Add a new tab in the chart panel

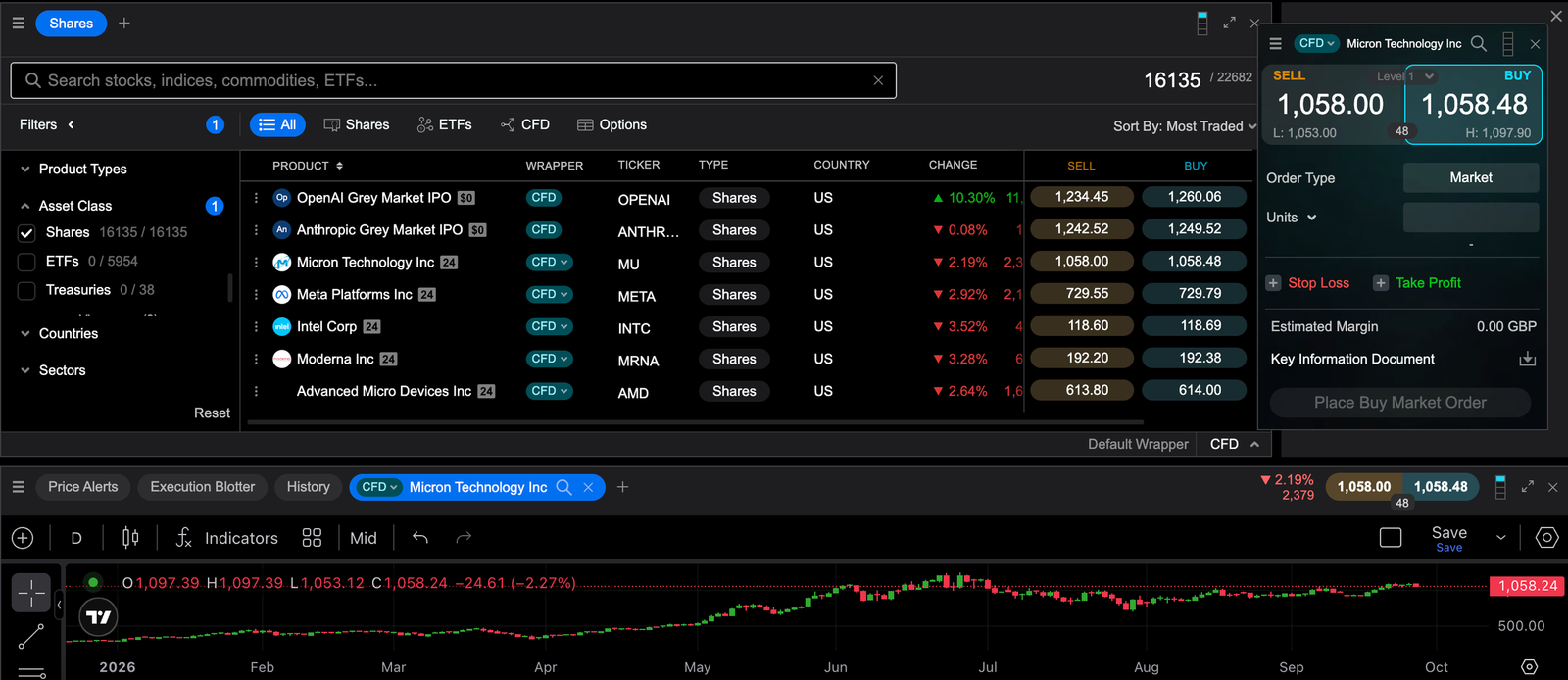622,487
